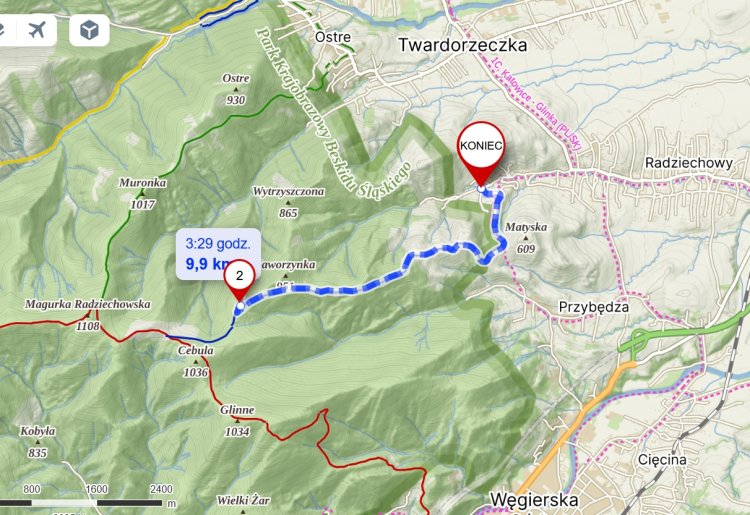Select the Przybędza place name
The image size is (750, 515).
pyautogui.click(x=594, y=307)
